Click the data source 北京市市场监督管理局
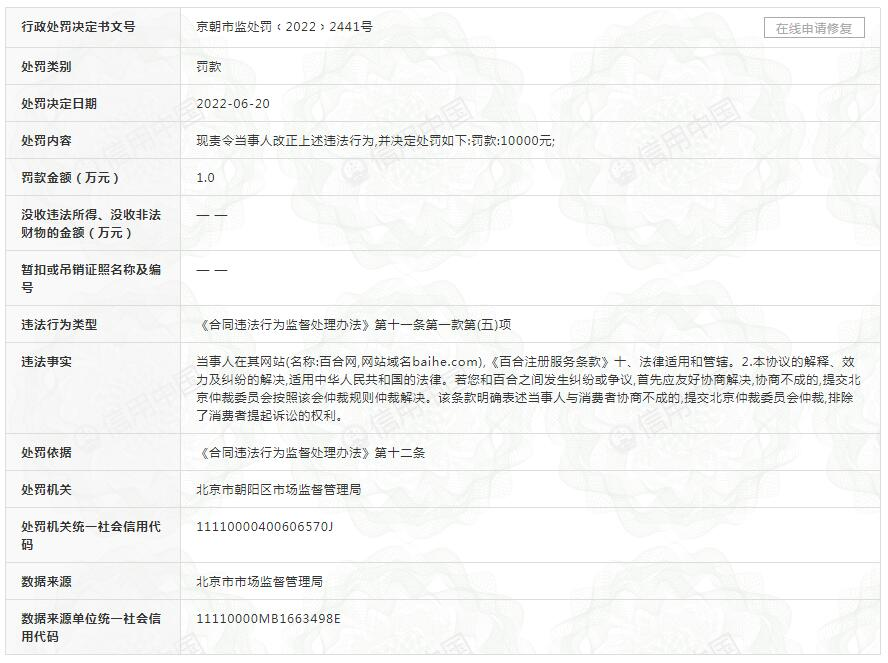888x663 pixels. pyautogui.click(x=259, y=581)
